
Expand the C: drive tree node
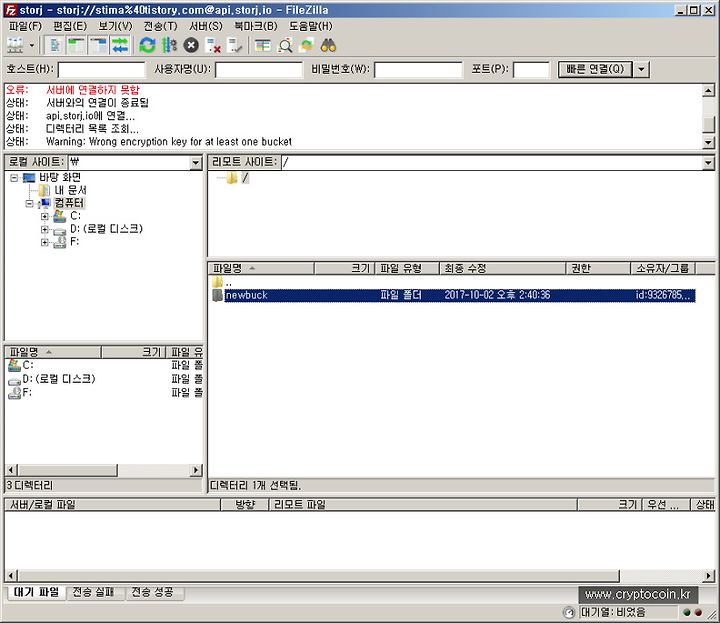[x=45, y=216]
